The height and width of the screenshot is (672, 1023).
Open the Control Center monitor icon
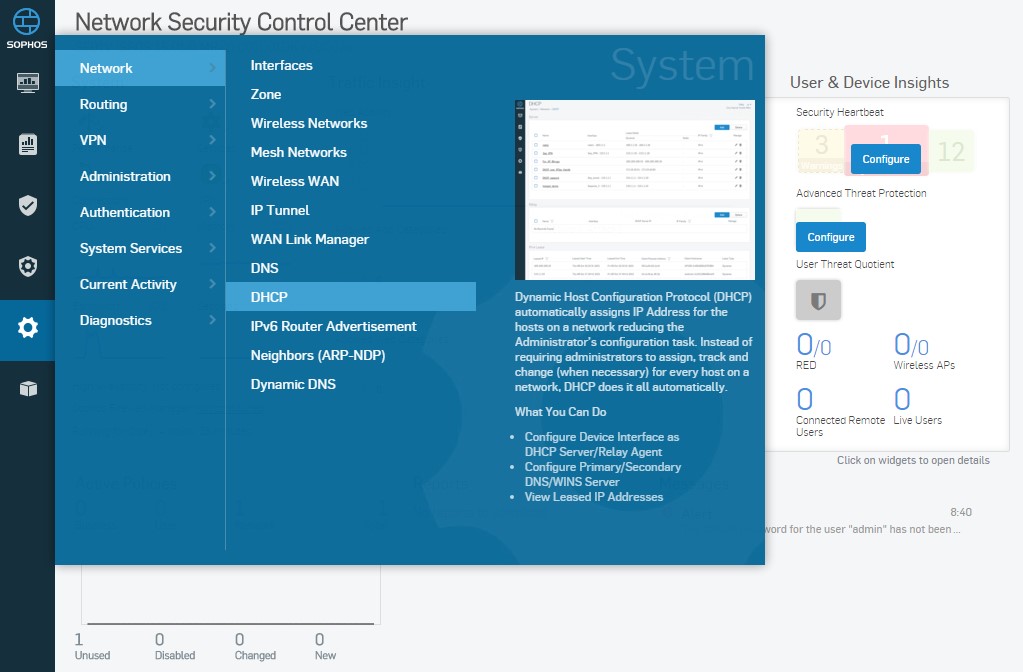pyautogui.click(x=27, y=83)
